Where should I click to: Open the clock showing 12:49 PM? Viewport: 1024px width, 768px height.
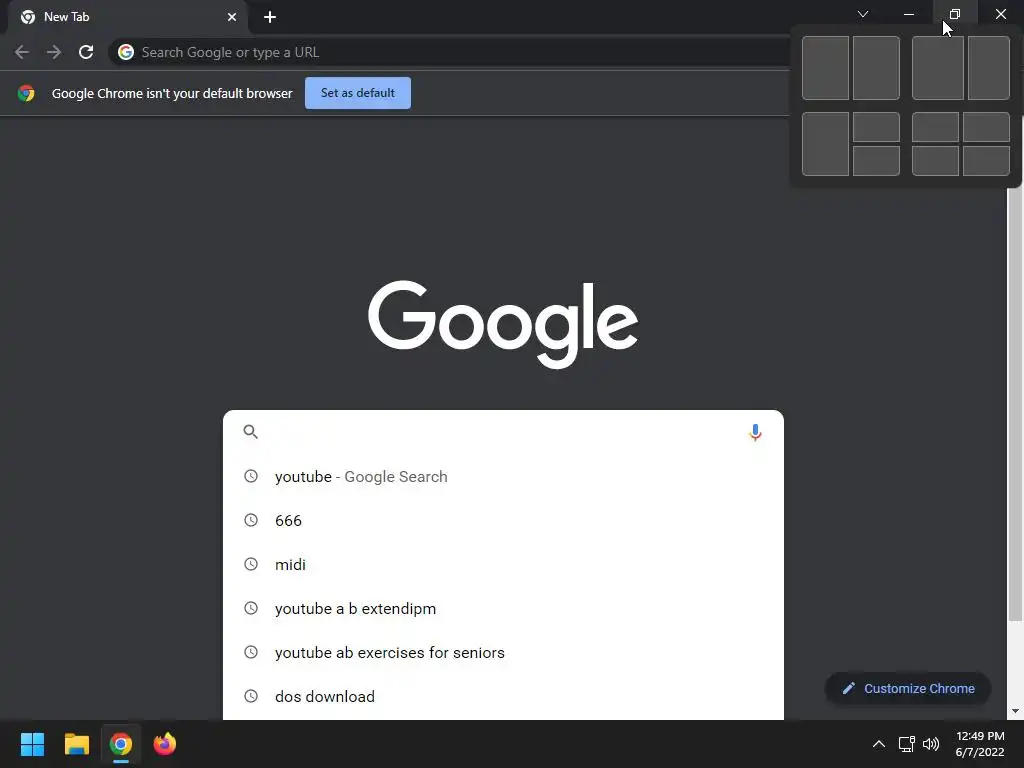pos(980,744)
